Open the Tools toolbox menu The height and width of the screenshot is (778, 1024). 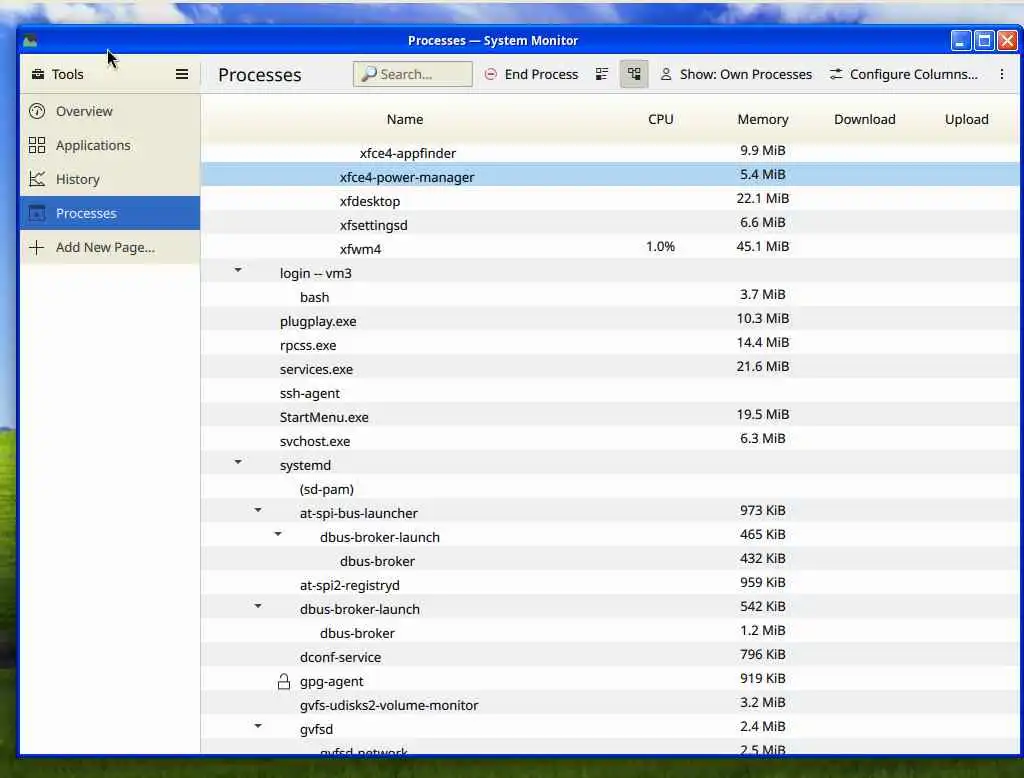click(57, 74)
